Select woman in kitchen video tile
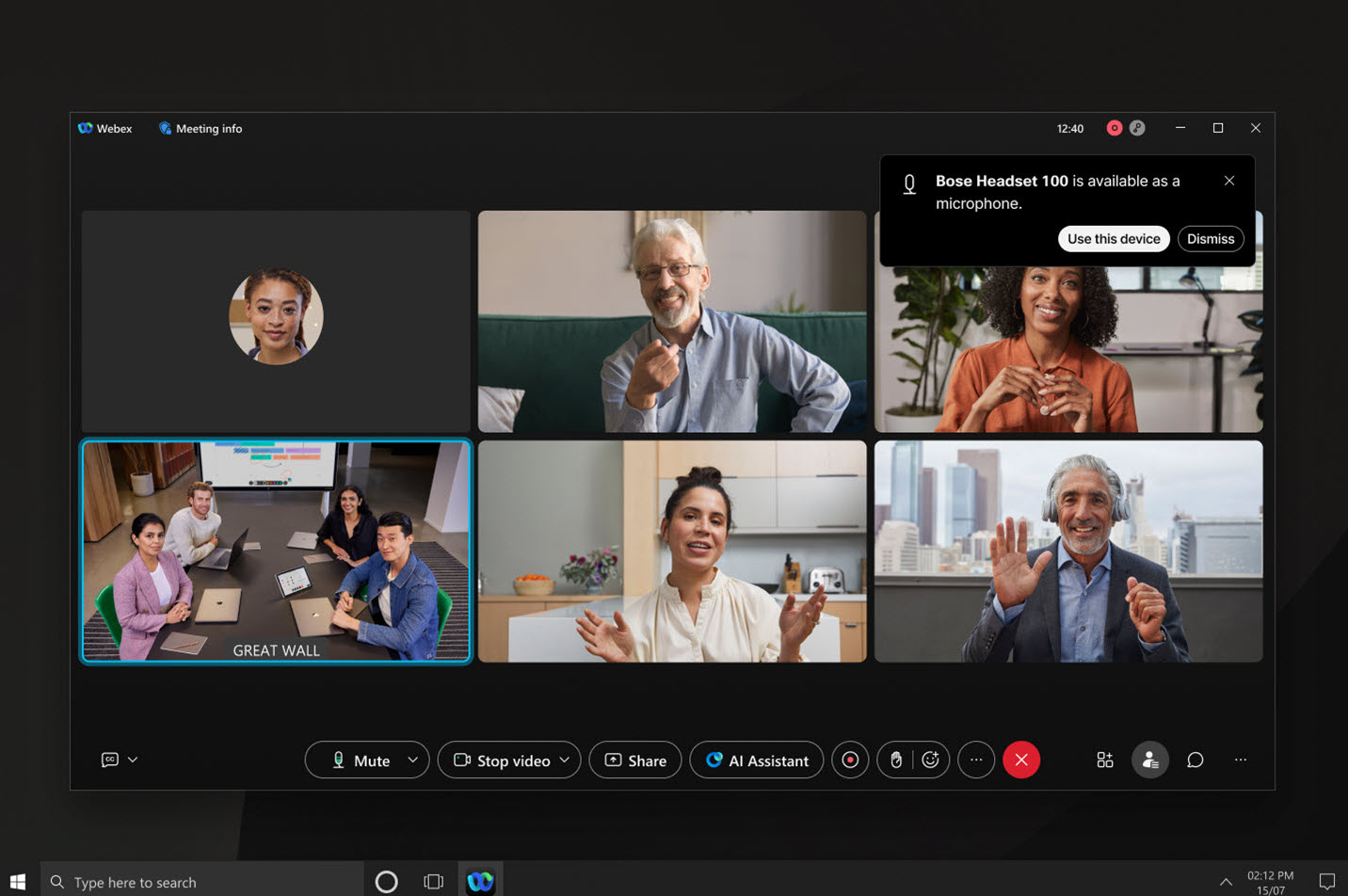Screen dimensions: 1348x896 672,552
